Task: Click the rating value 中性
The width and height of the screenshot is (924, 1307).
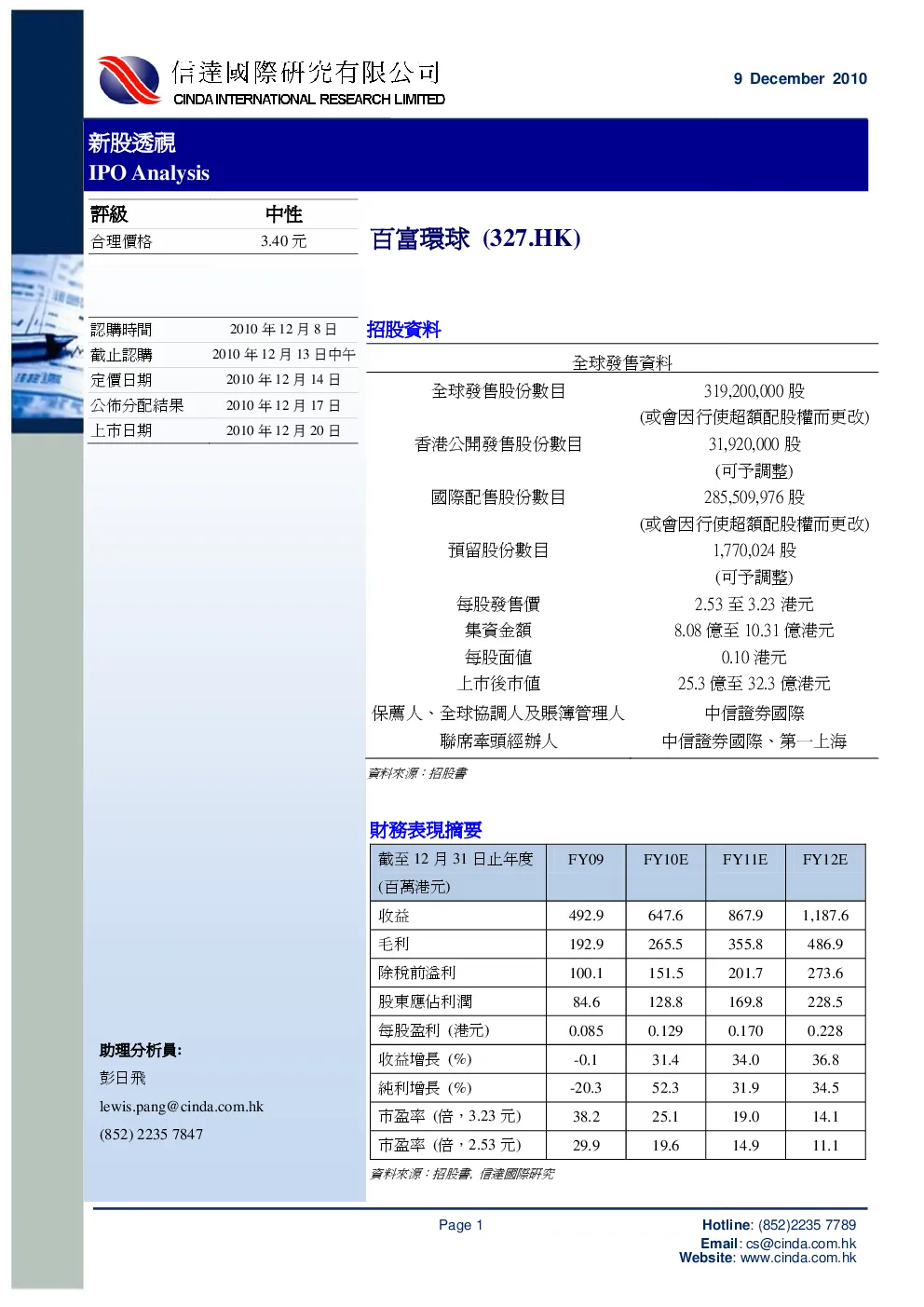Action: (284, 214)
